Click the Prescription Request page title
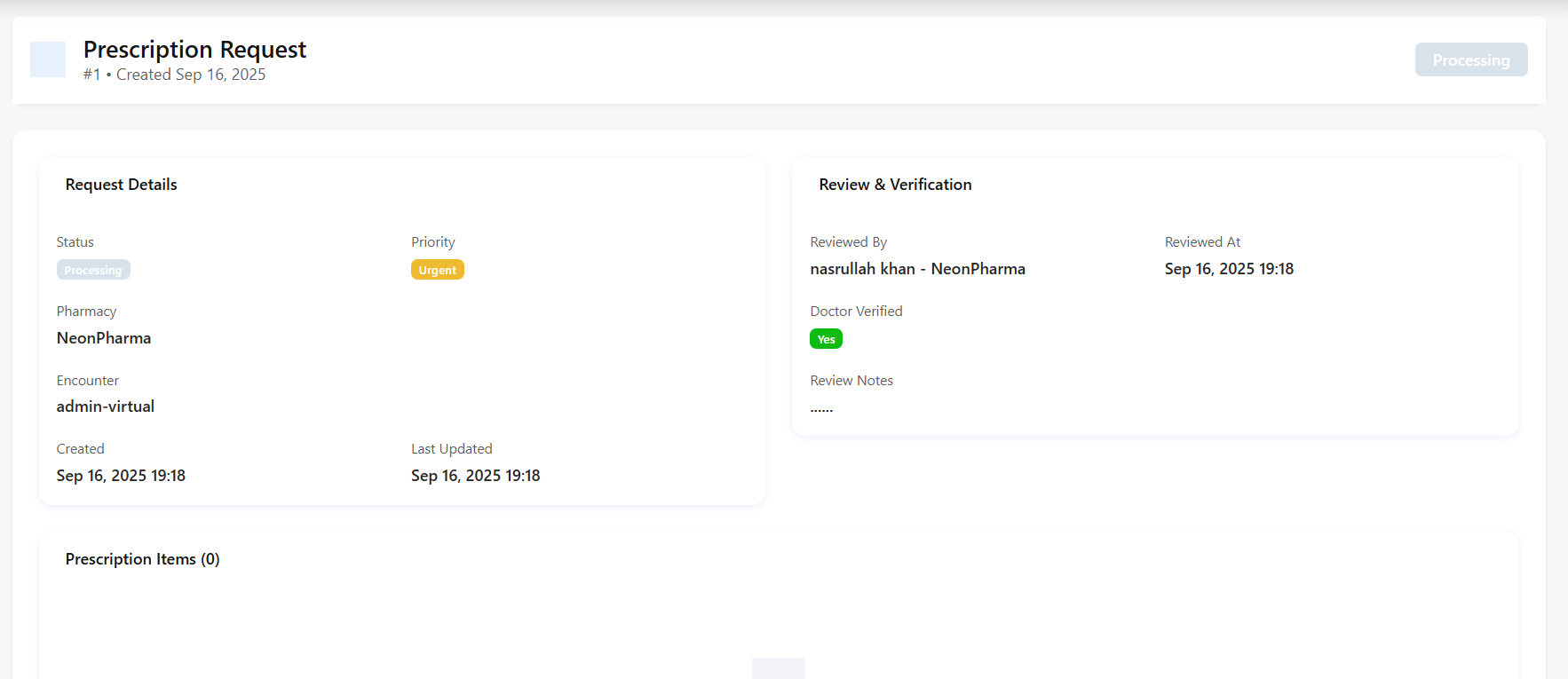Image resolution: width=1568 pixels, height=679 pixels. pyautogui.click(x=194, y=50)
